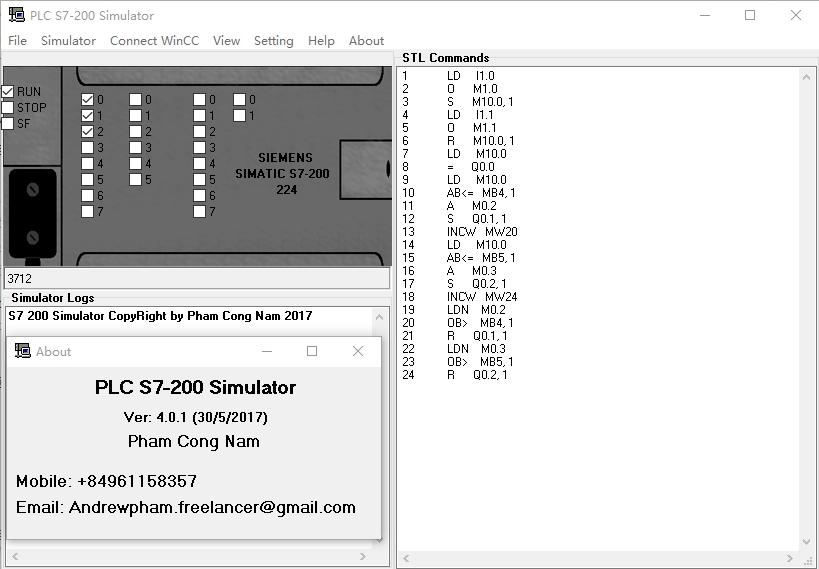This screenshot has width=819, height=569.
Task: Click the version text 'Ver: 4.0.1 (30/5/2017)'
Action: point(195,417)
